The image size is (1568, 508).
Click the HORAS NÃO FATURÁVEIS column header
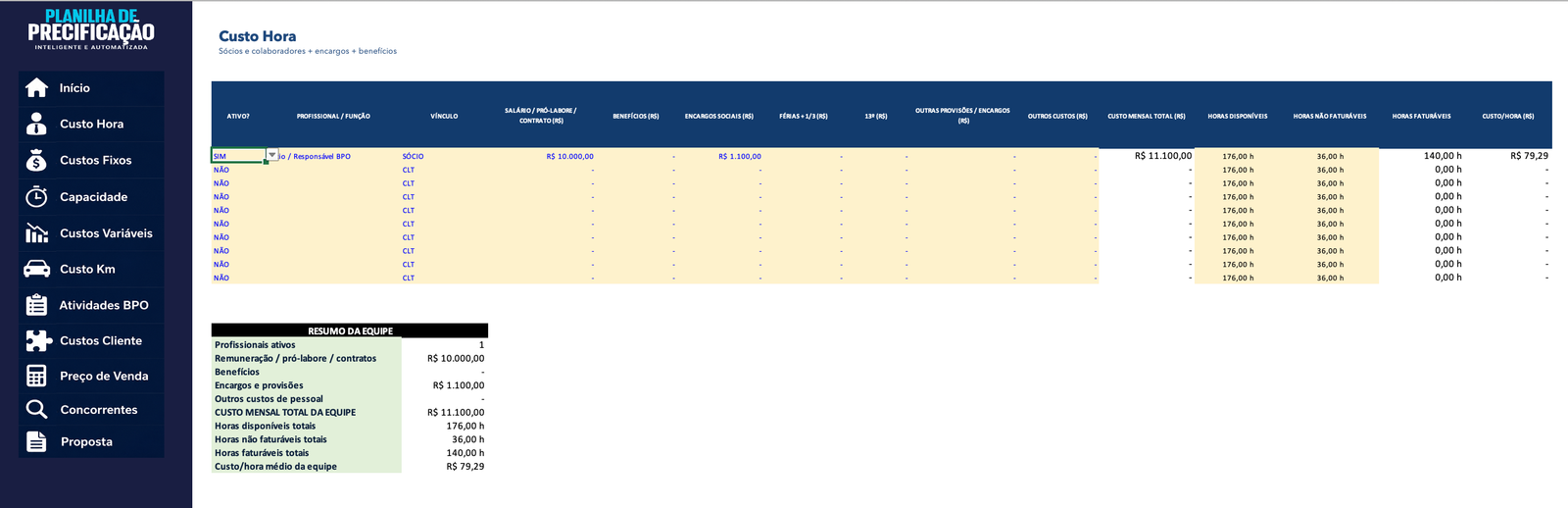(1330, 116)
